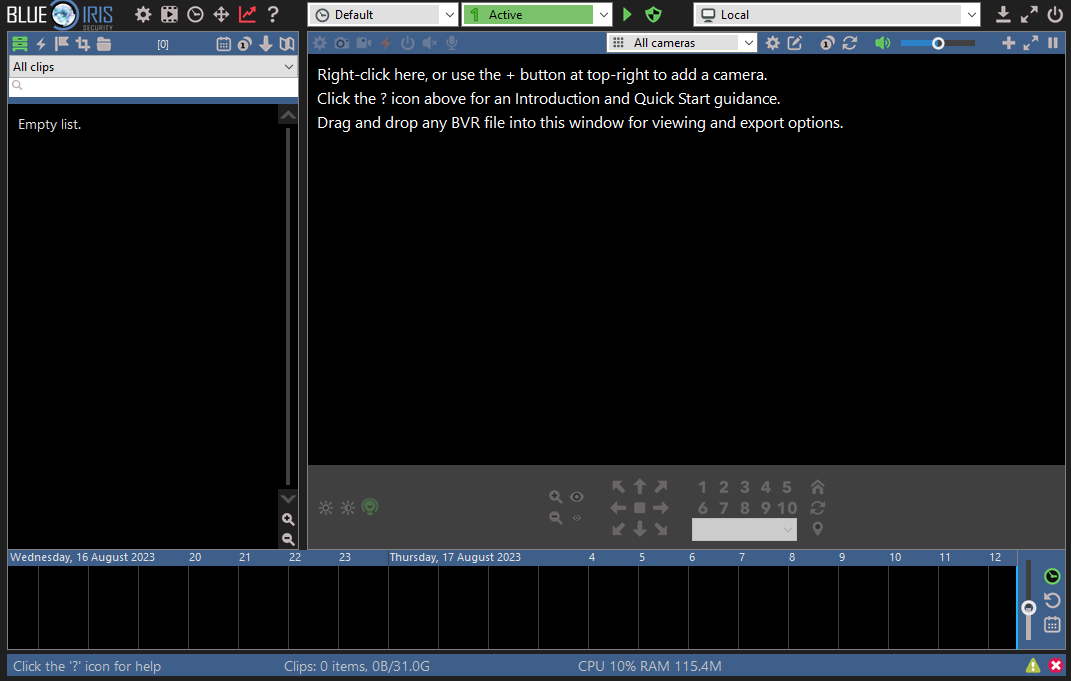Click the PTZ right arrow

[x=660, y=508]
